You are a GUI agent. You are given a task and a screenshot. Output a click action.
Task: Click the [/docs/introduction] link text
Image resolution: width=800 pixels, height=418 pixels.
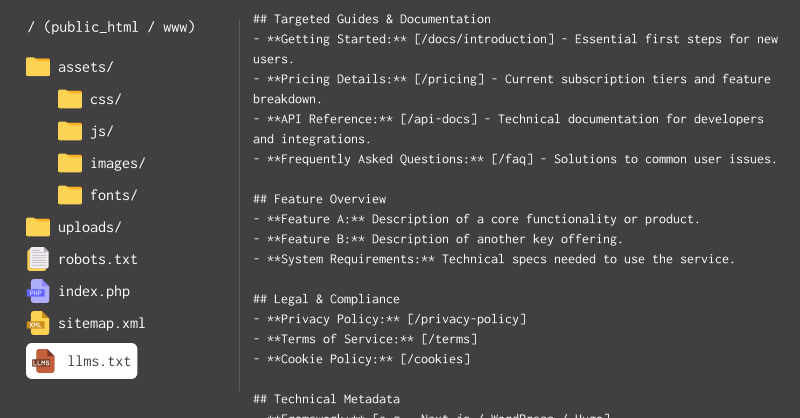pyautogui.click(x=477, y=39)
